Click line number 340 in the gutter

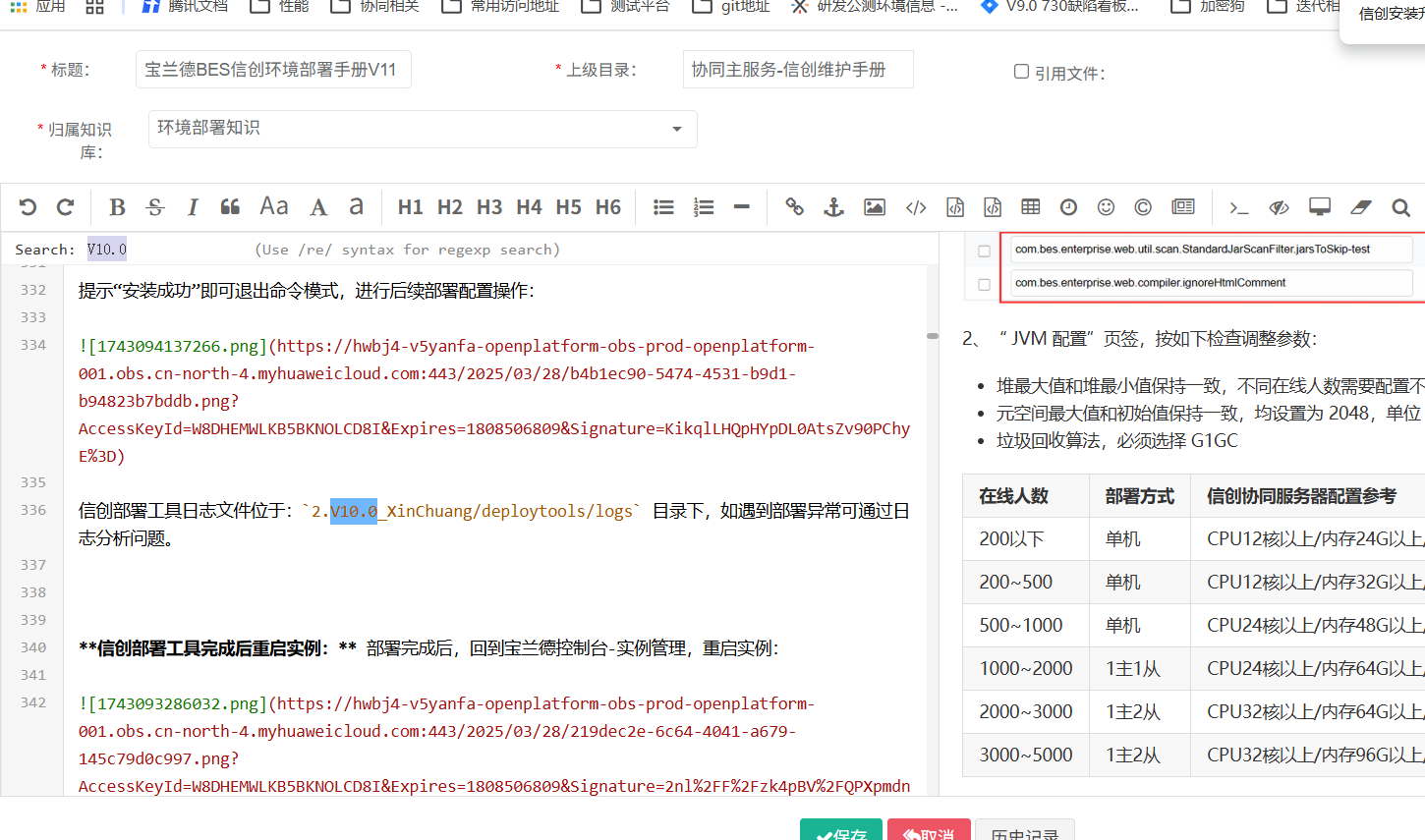[x=33, y=647]
